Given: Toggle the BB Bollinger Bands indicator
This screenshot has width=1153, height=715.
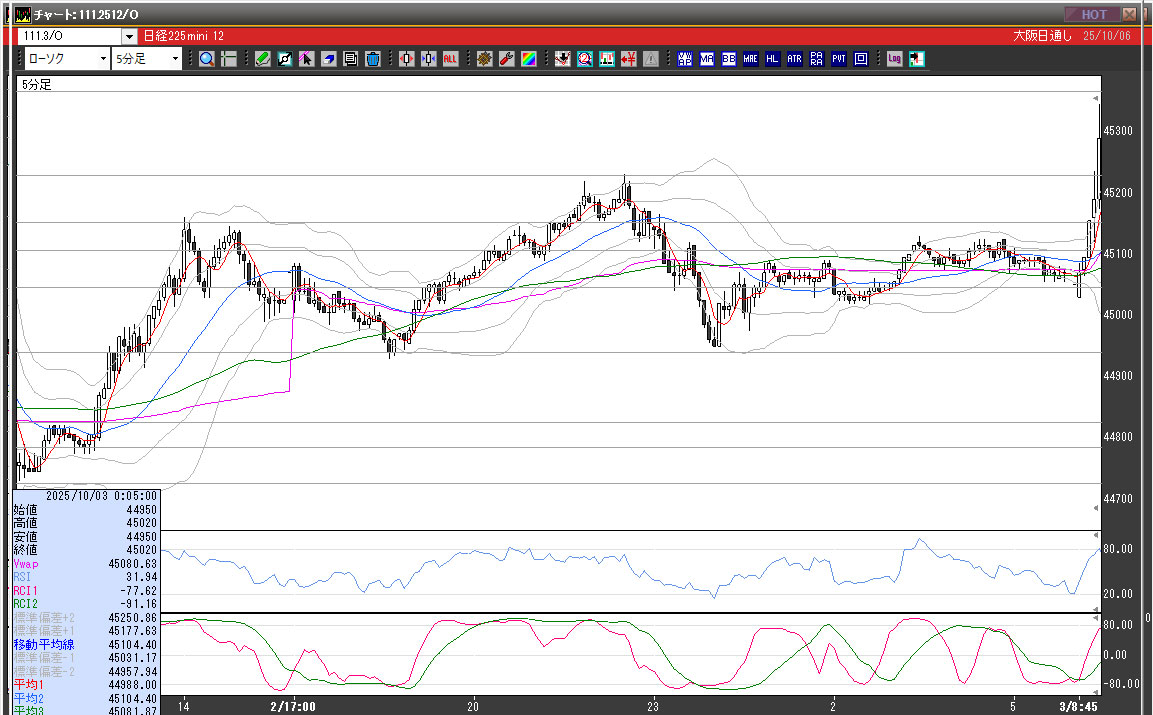Looking at the screenshot, I should coord(728,59).
